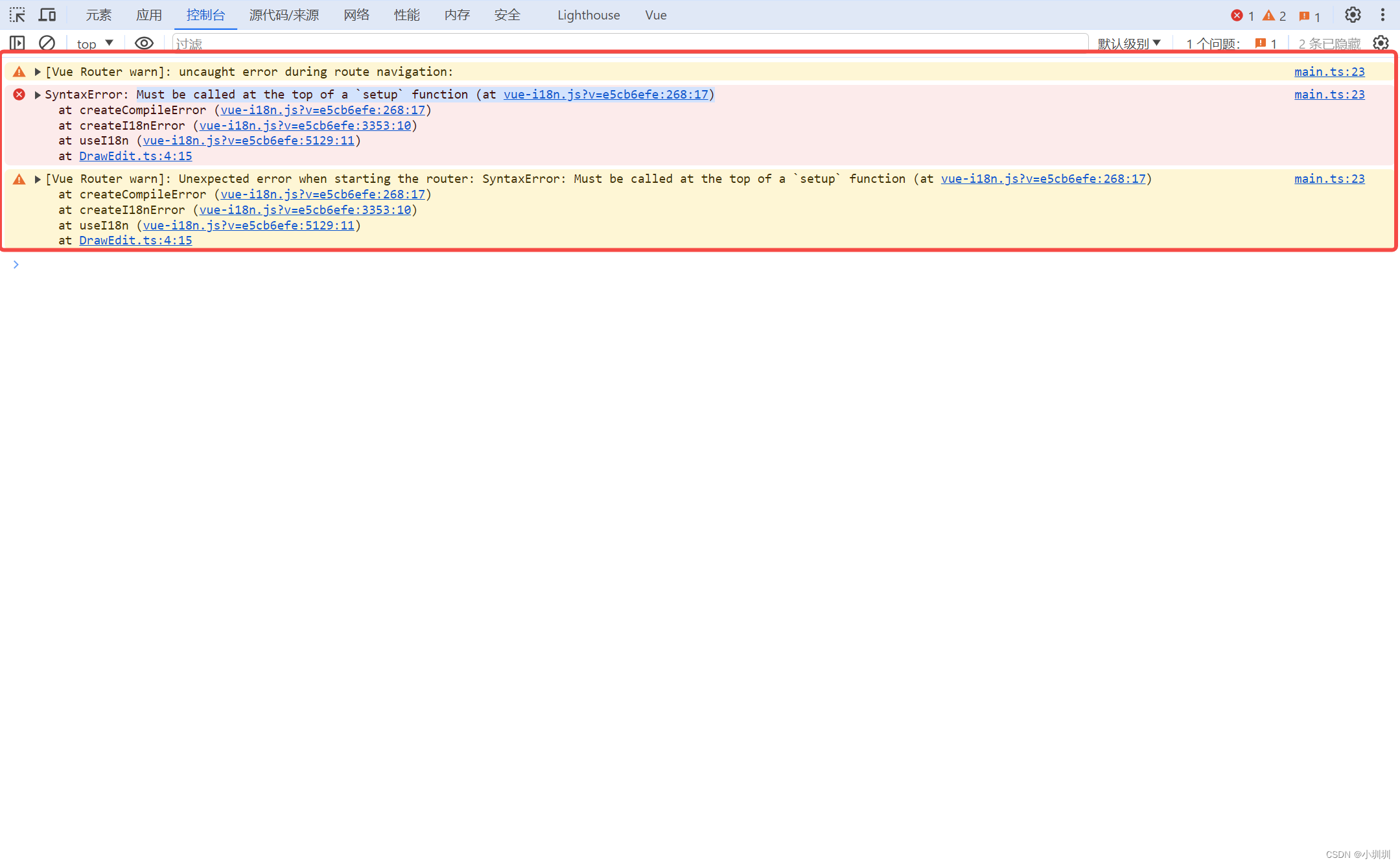Screen dimensions: 1400x865
Task: Open the DrawEdit.ts:4:15 link
Action: pos(135,156)
